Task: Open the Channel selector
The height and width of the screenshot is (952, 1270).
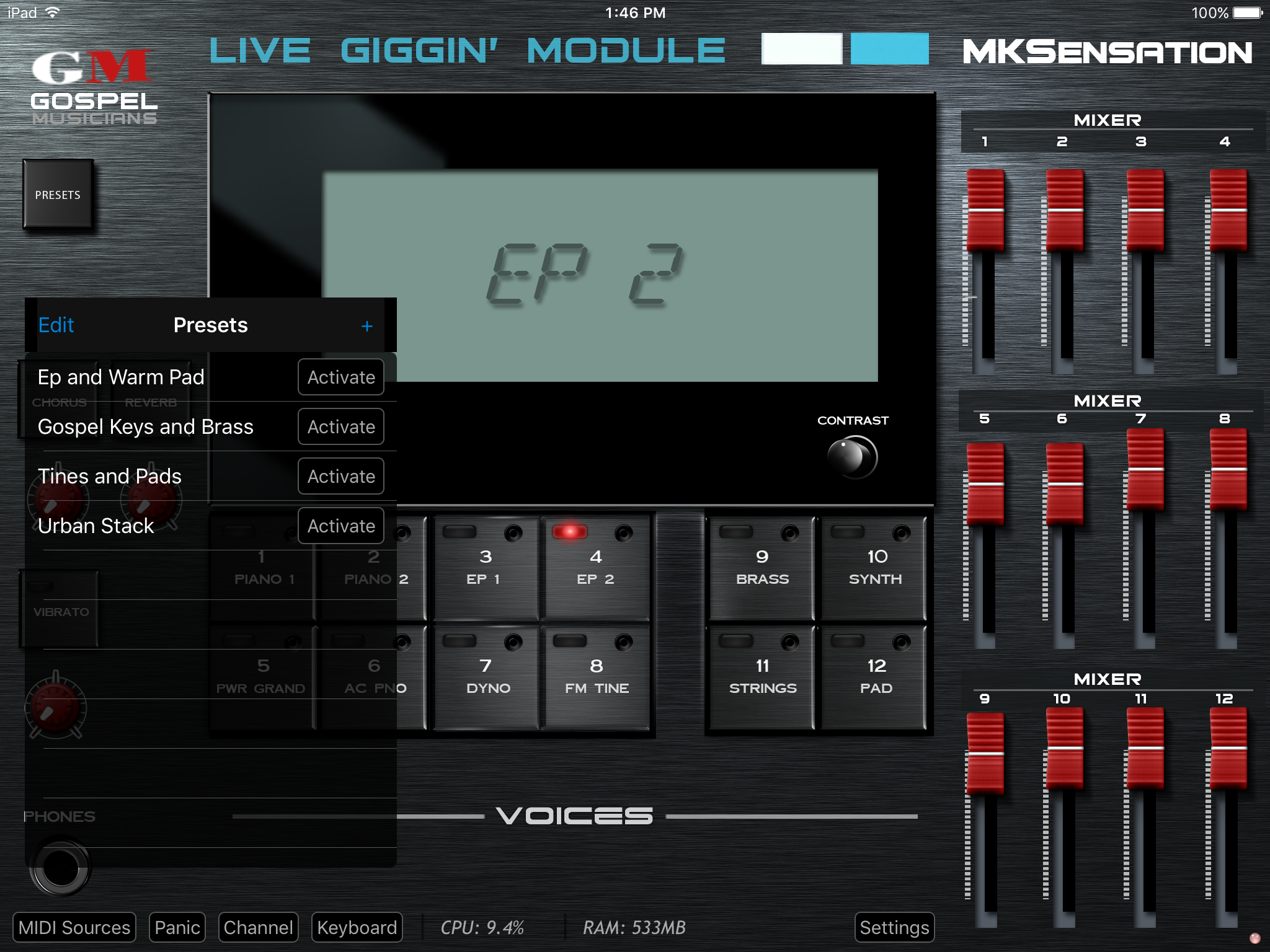Action: pos(258,927)
